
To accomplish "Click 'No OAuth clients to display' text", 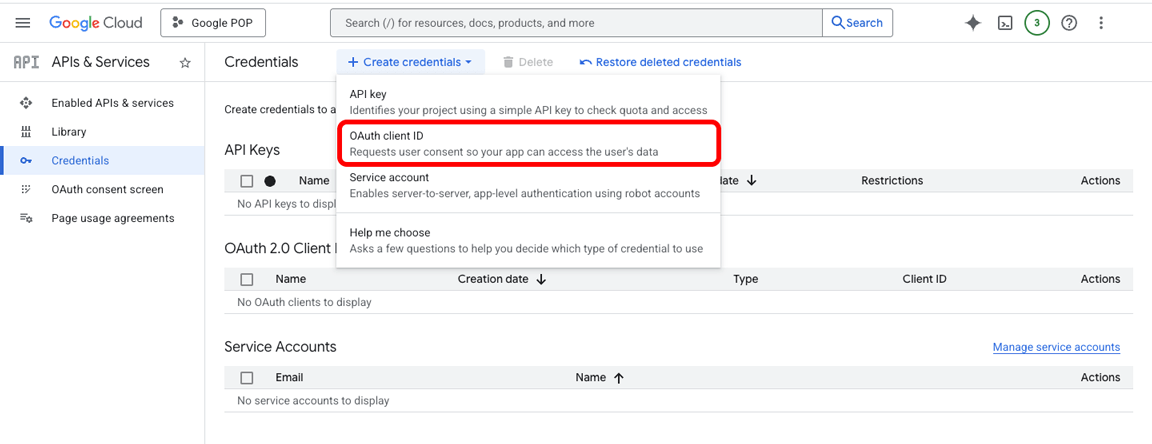I will pyautogui.click(x=304, y=302).
